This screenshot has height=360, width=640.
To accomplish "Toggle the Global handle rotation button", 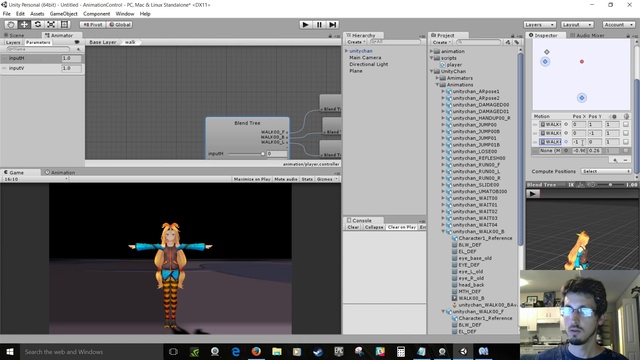I will (120, 24).
